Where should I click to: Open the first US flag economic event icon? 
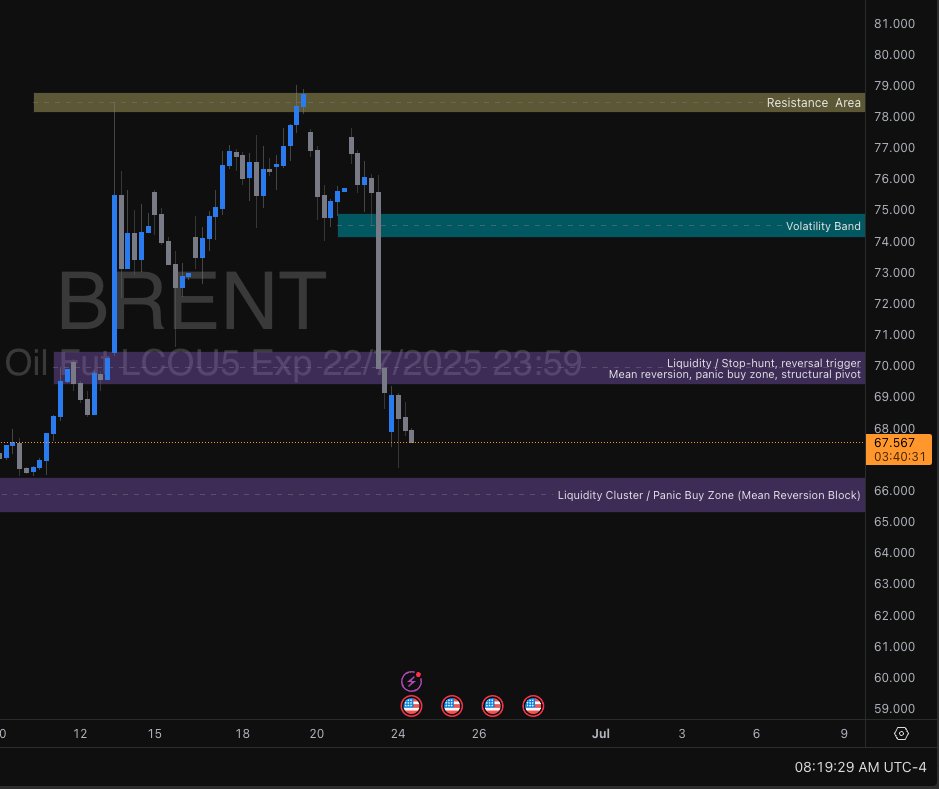pyautogui.click(x=411, y=706)
